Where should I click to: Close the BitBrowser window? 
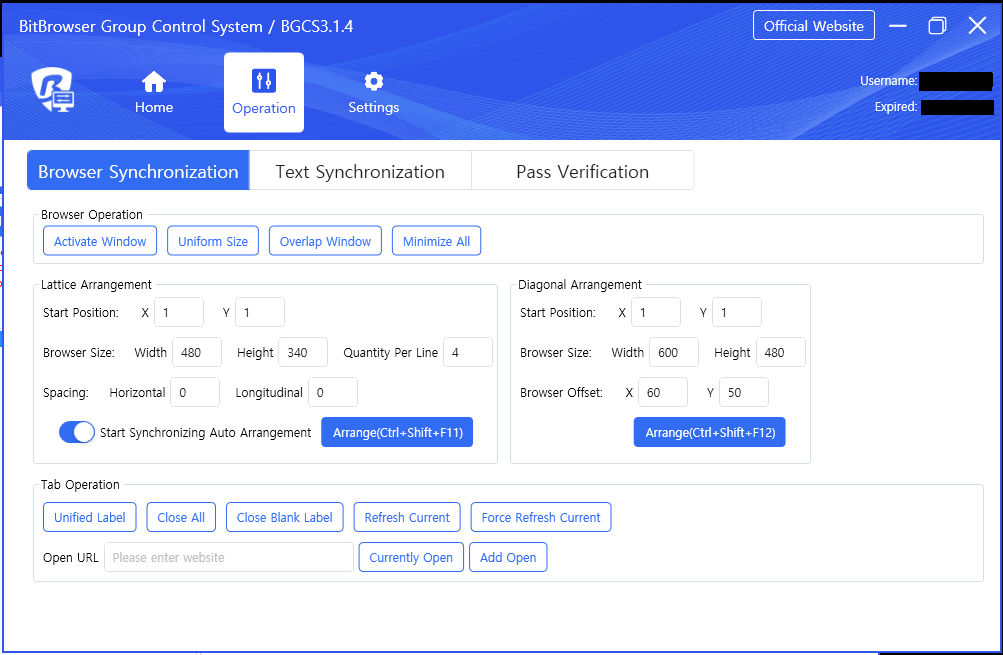(977, 26)
